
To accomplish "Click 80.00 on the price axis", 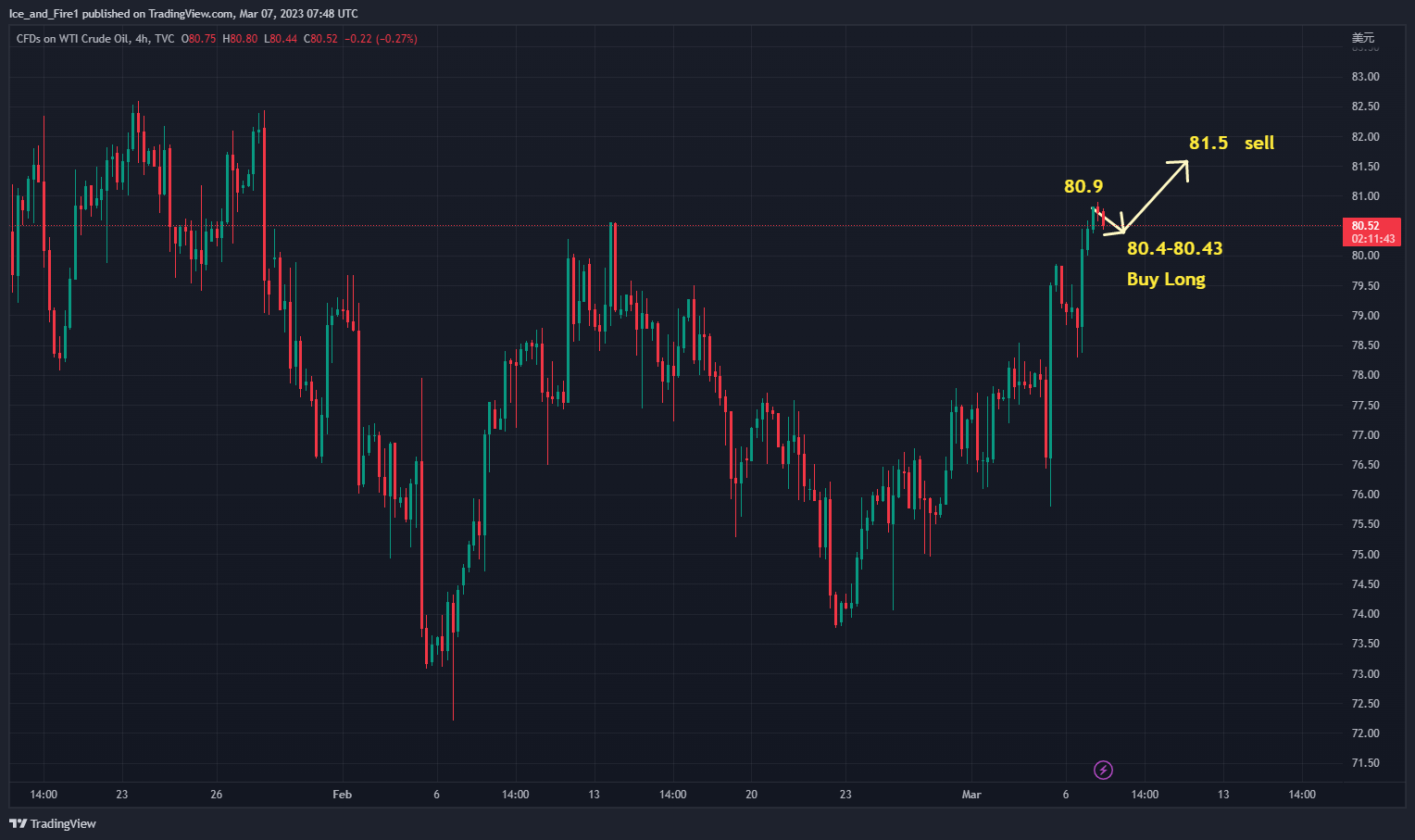I will (x=1365, y=256).
